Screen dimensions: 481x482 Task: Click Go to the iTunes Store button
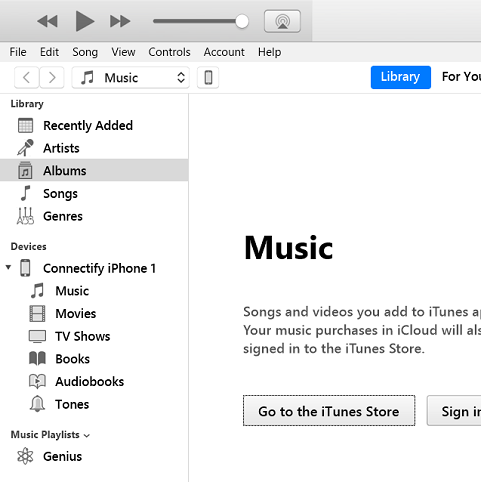pos(329,411)
